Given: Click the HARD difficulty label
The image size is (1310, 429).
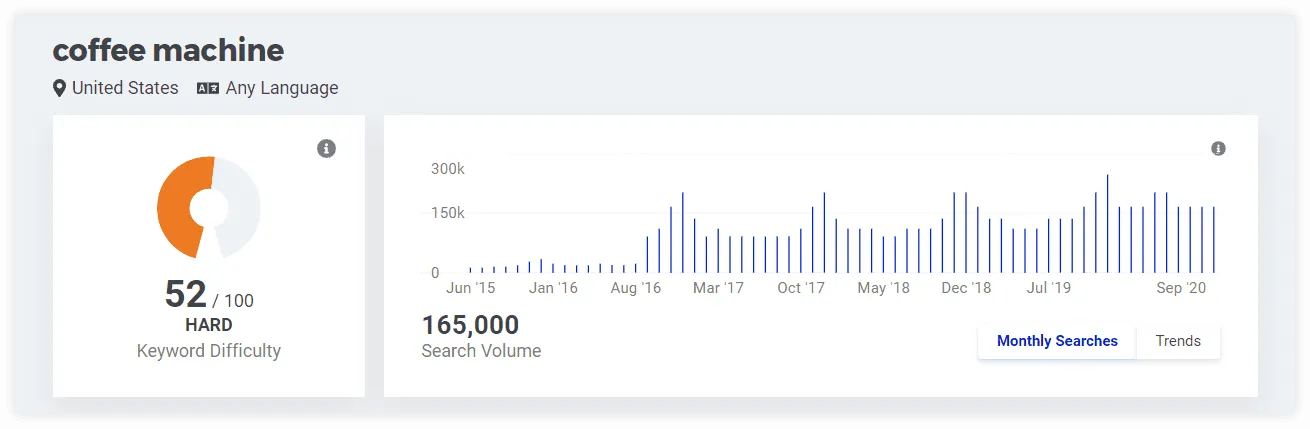Looking at the screenshot, I should pos(209,325).
